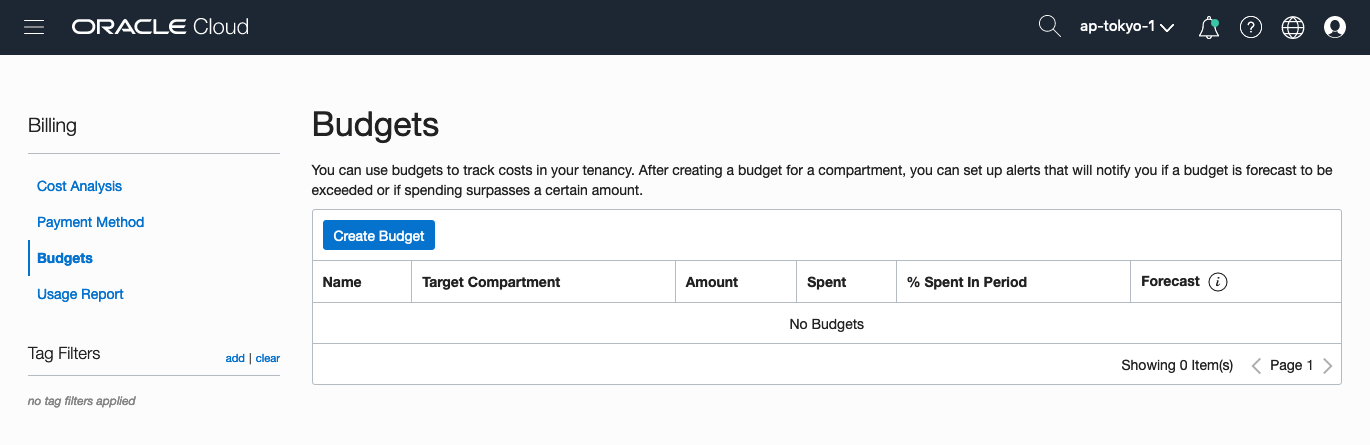1370x445 pixels.
Task: Click the Create Budget button
Action: [x=379, y=236]
